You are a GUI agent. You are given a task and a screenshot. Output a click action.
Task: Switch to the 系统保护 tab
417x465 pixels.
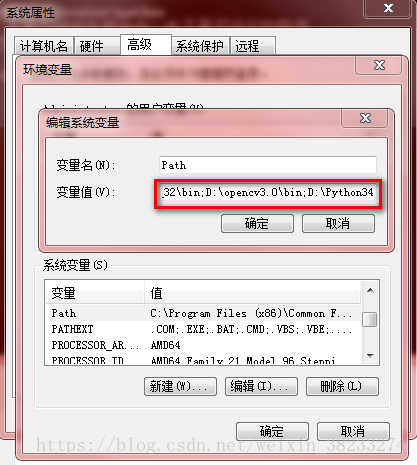click(200, 46)
